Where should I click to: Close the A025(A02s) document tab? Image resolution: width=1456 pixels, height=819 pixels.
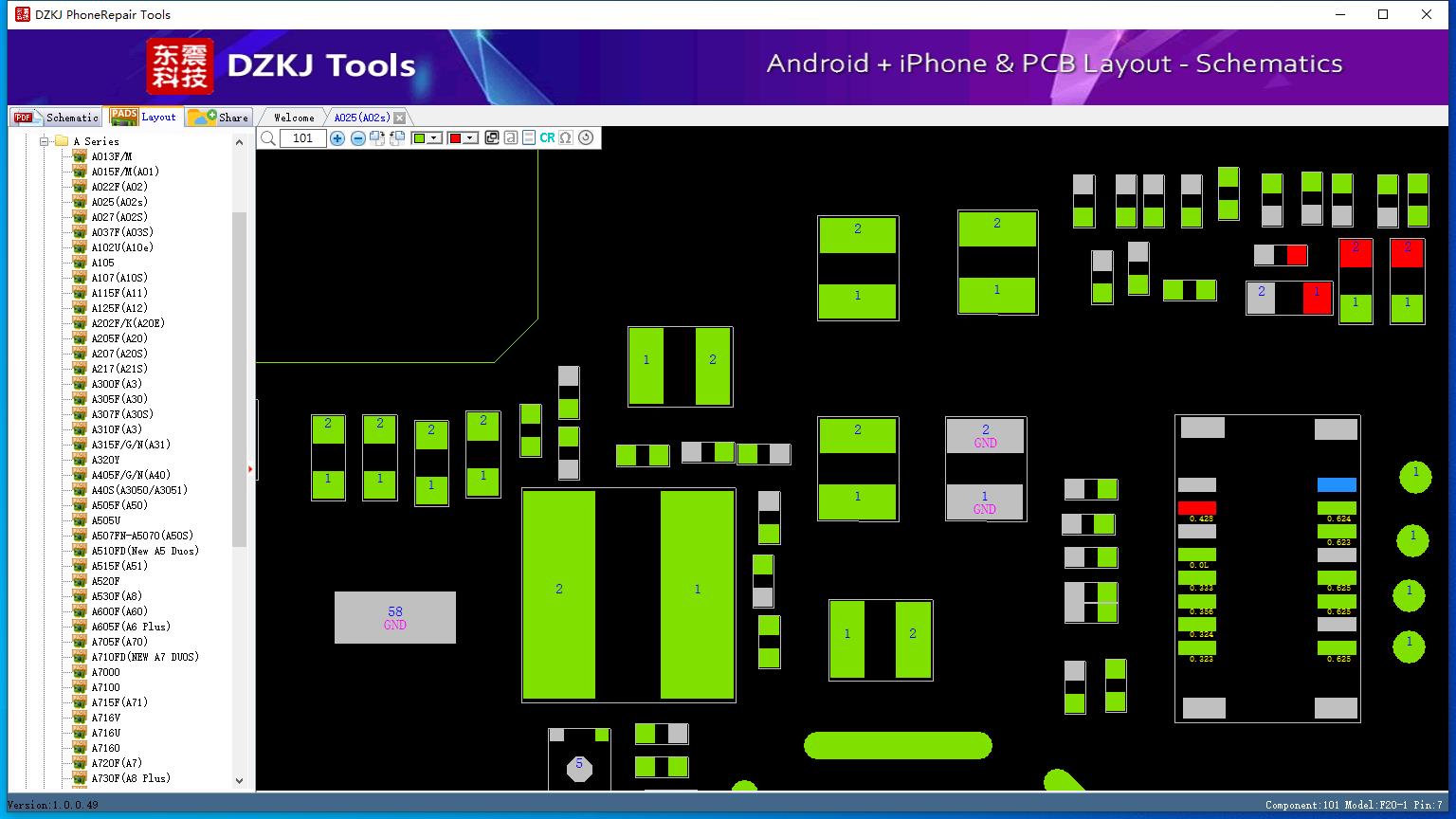tap(399, 118)
